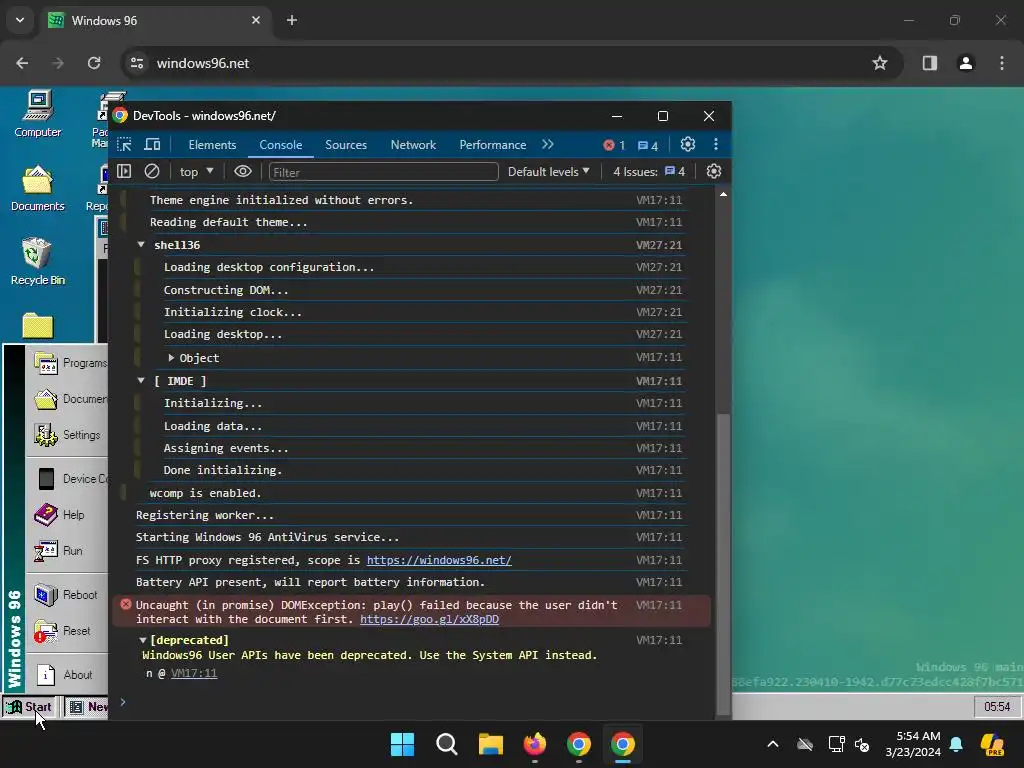Collapse the [deprecated] warning group
This screenshot has width=1024, height=768.
[142, 640]
